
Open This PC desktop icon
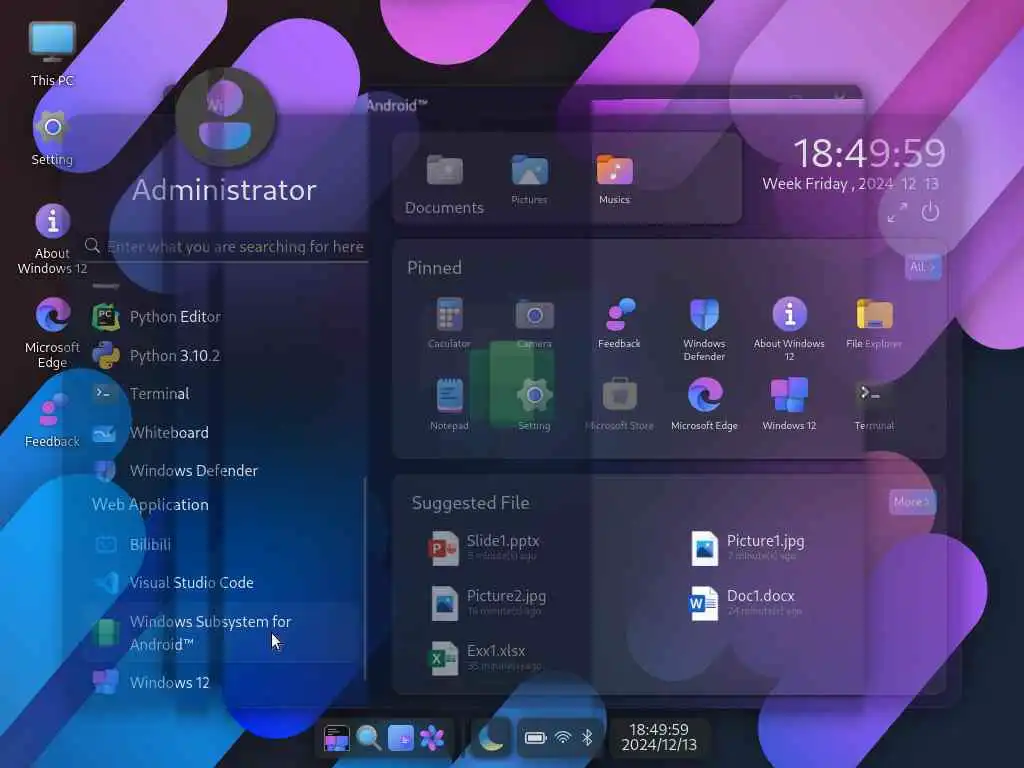[52, 54]
